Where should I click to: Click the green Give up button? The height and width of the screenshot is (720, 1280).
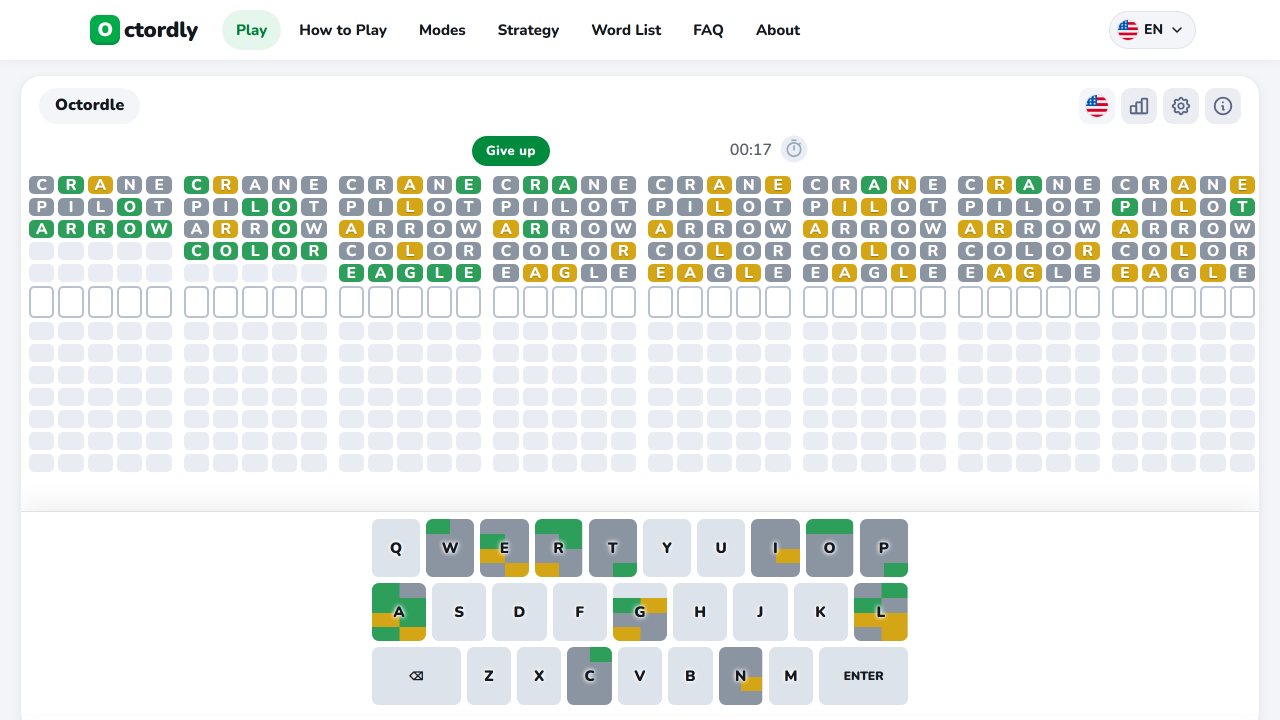[x=511, y=151]
